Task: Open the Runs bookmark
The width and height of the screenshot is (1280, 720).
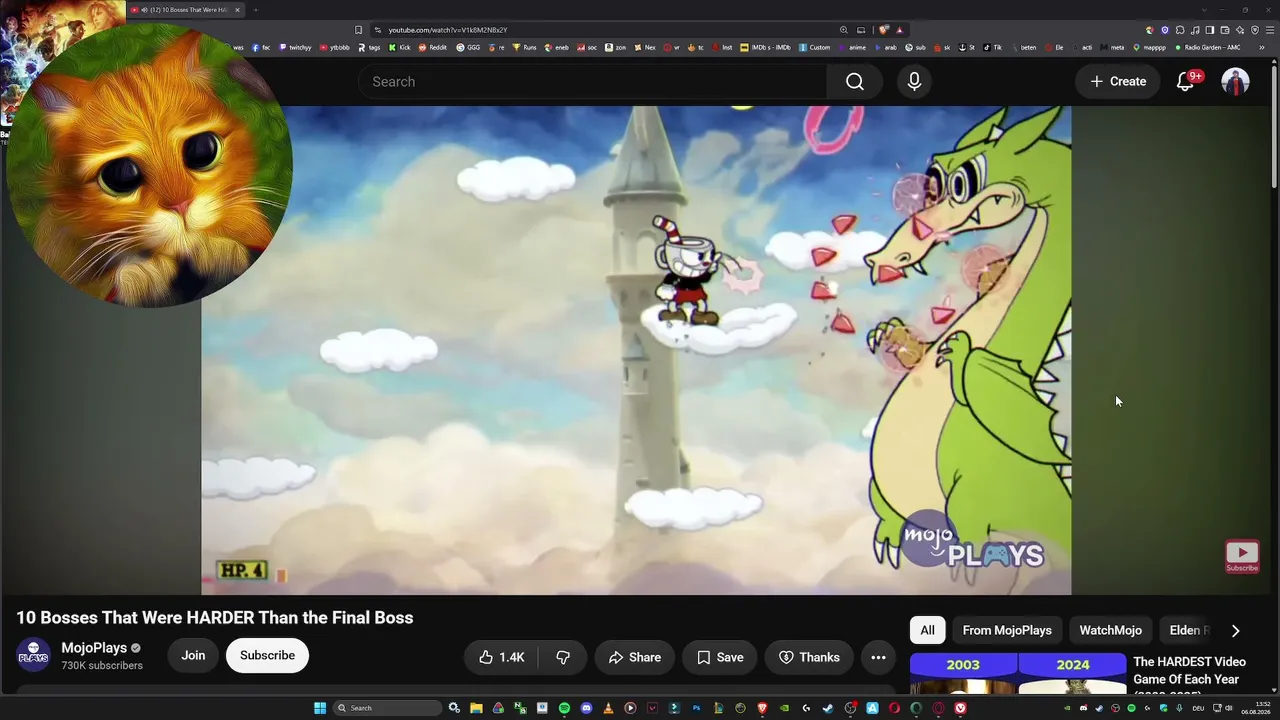Action: point(525,47)
